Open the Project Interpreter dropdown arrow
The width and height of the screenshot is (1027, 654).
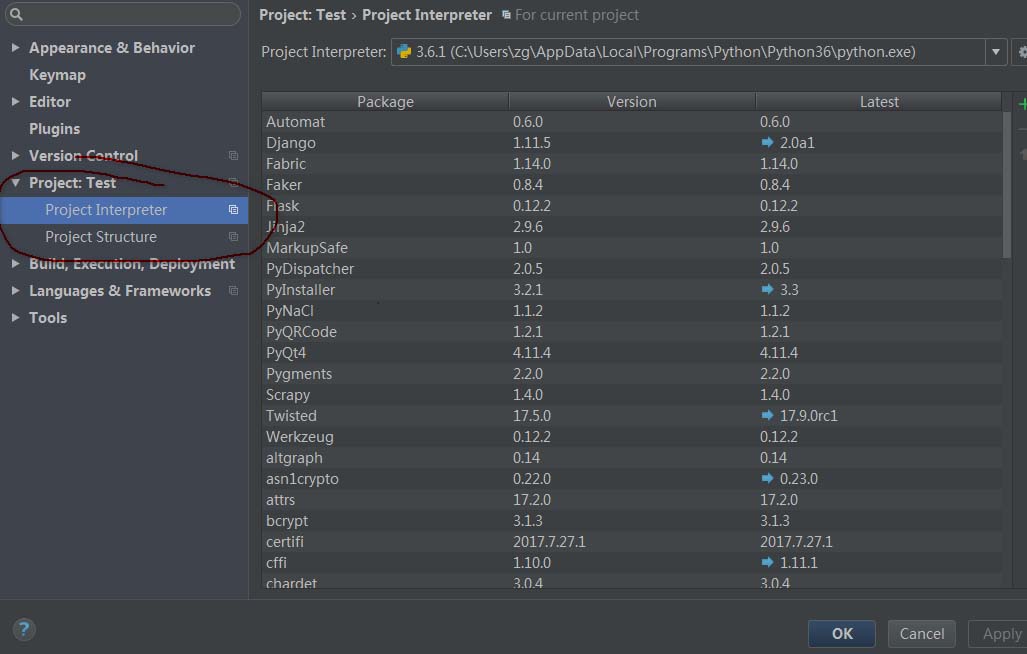coord(996,52)
